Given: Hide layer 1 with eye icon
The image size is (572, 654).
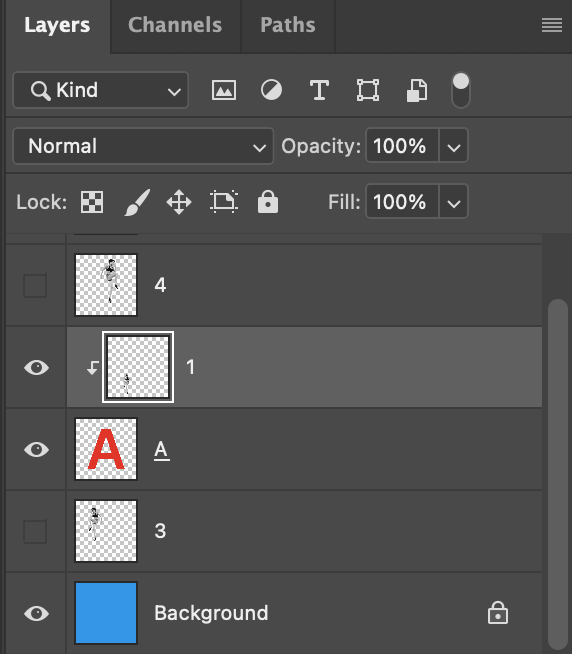Looking at the screenshot, I should 36,367.
